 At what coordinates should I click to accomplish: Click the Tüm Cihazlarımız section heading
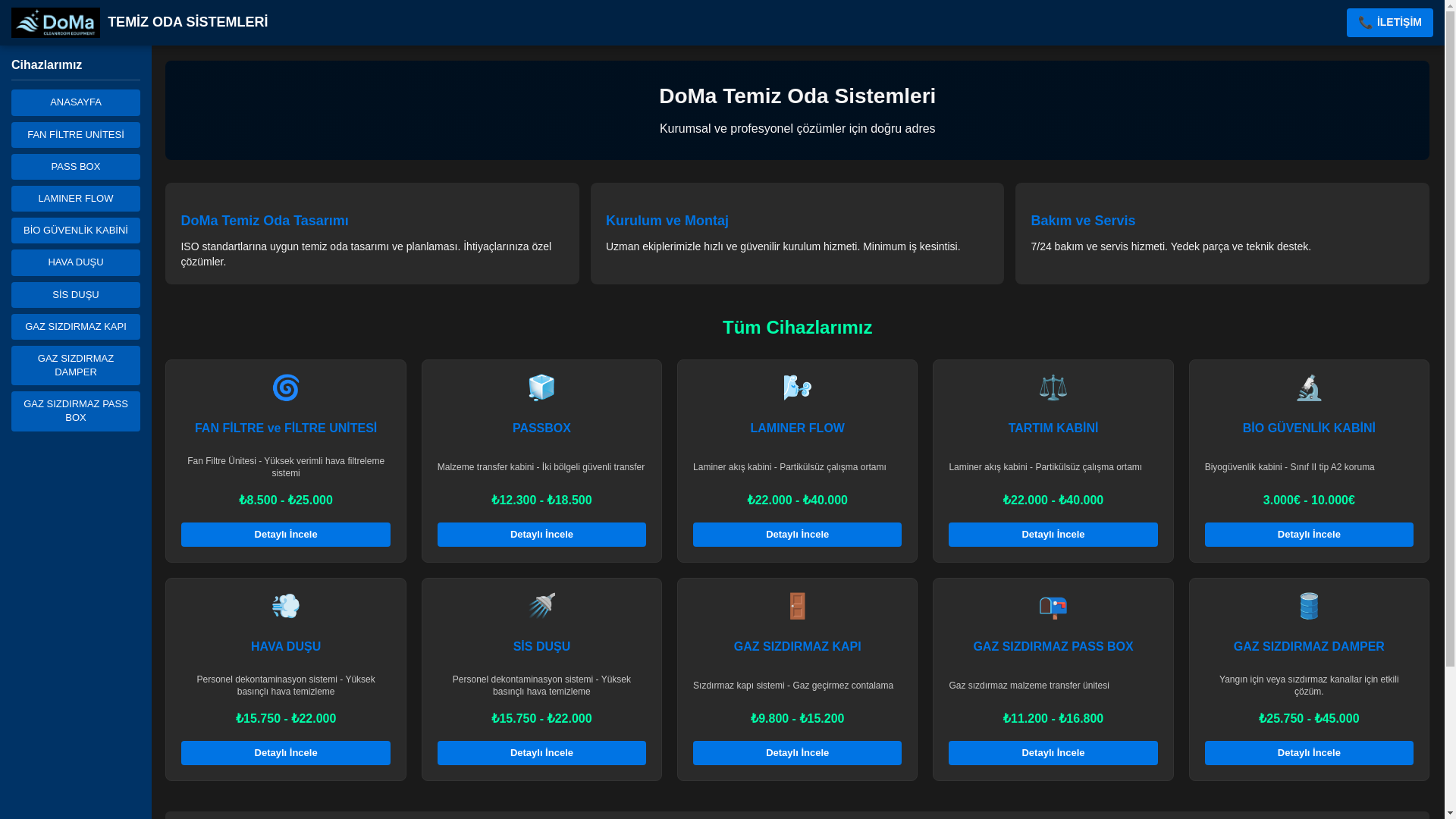click(x=797, y=328)
